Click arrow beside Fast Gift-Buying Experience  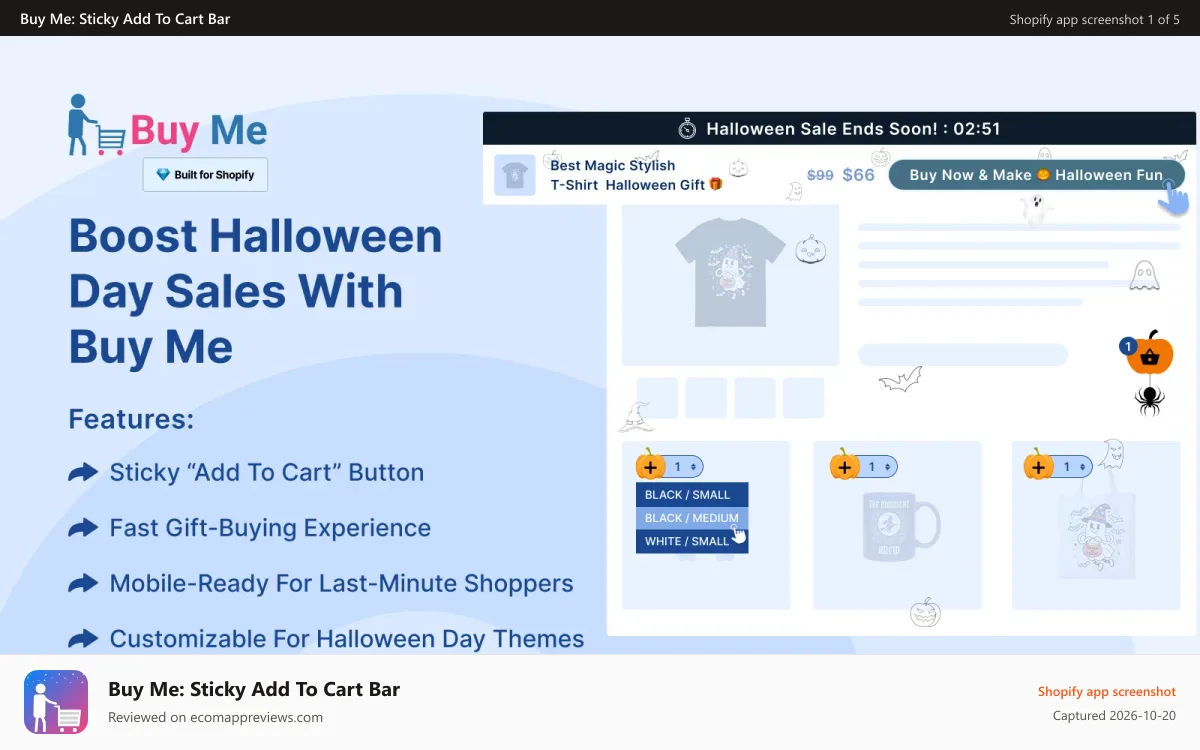point(83,528)
